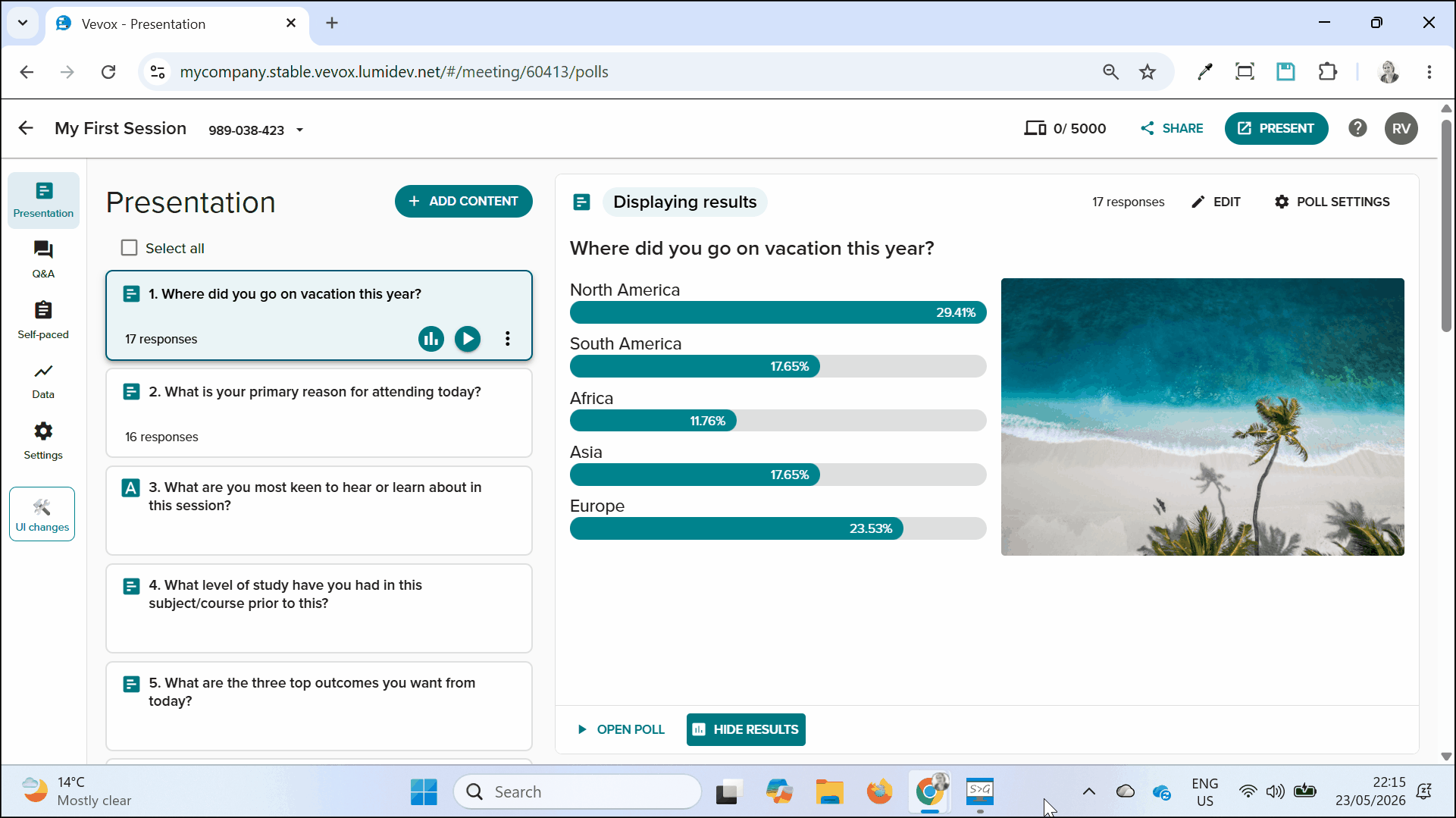Expand the session ID 989-038-423 dropdown

(299, 130)
